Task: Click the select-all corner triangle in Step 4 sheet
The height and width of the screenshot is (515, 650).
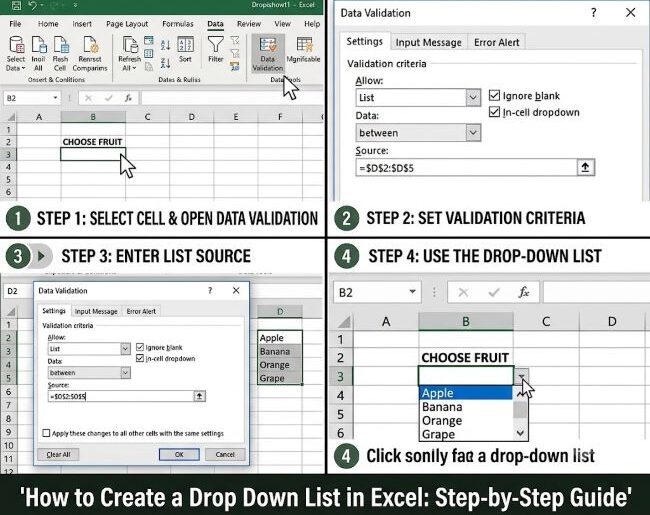Action: [344, 321]
